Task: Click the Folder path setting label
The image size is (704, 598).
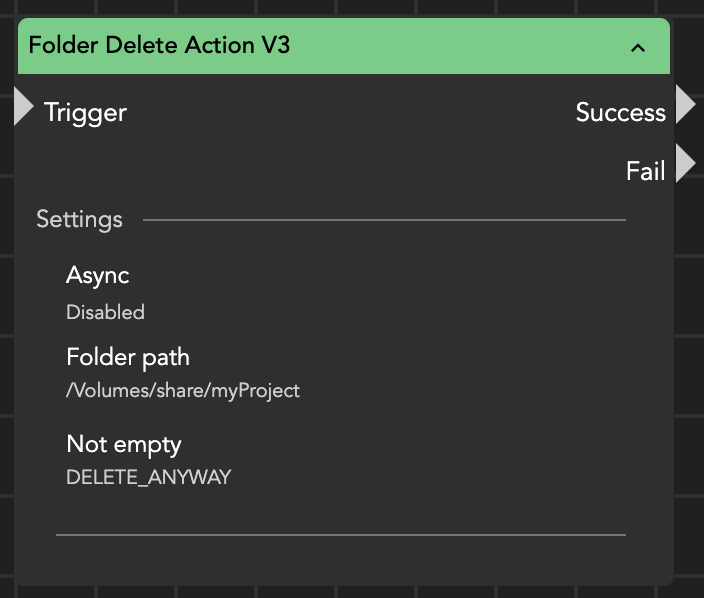Action: [x=127, y=357]
